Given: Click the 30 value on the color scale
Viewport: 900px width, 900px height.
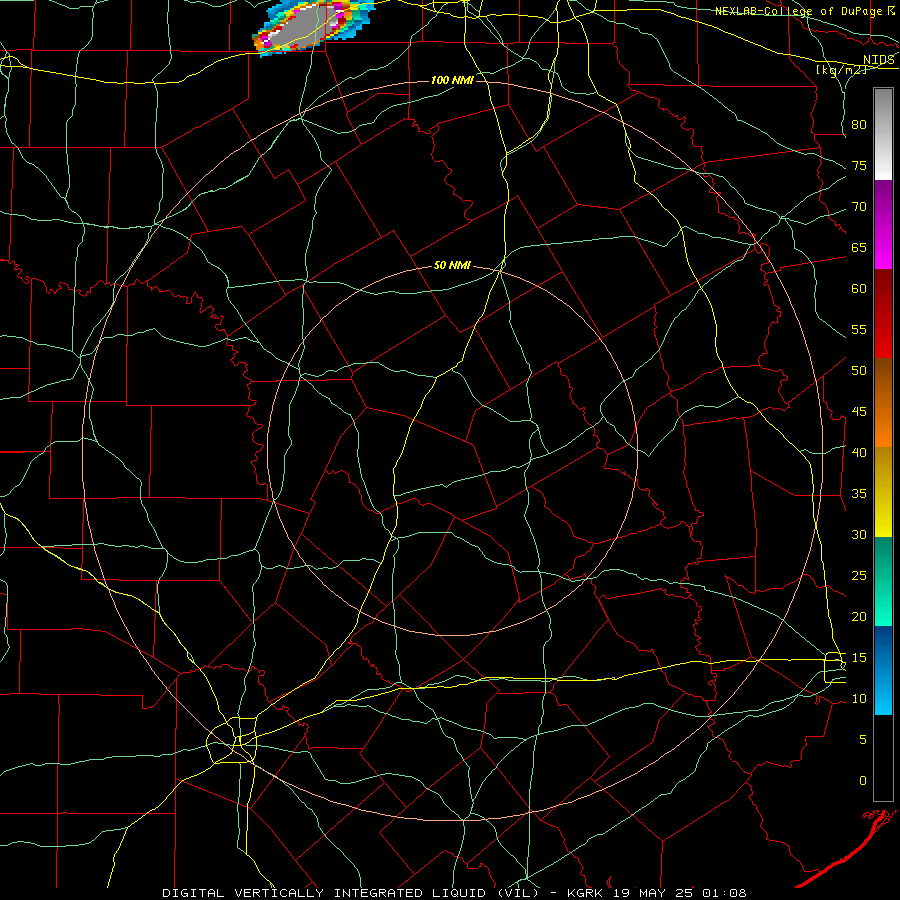Looking at the screenshot, I should (859, 534).
